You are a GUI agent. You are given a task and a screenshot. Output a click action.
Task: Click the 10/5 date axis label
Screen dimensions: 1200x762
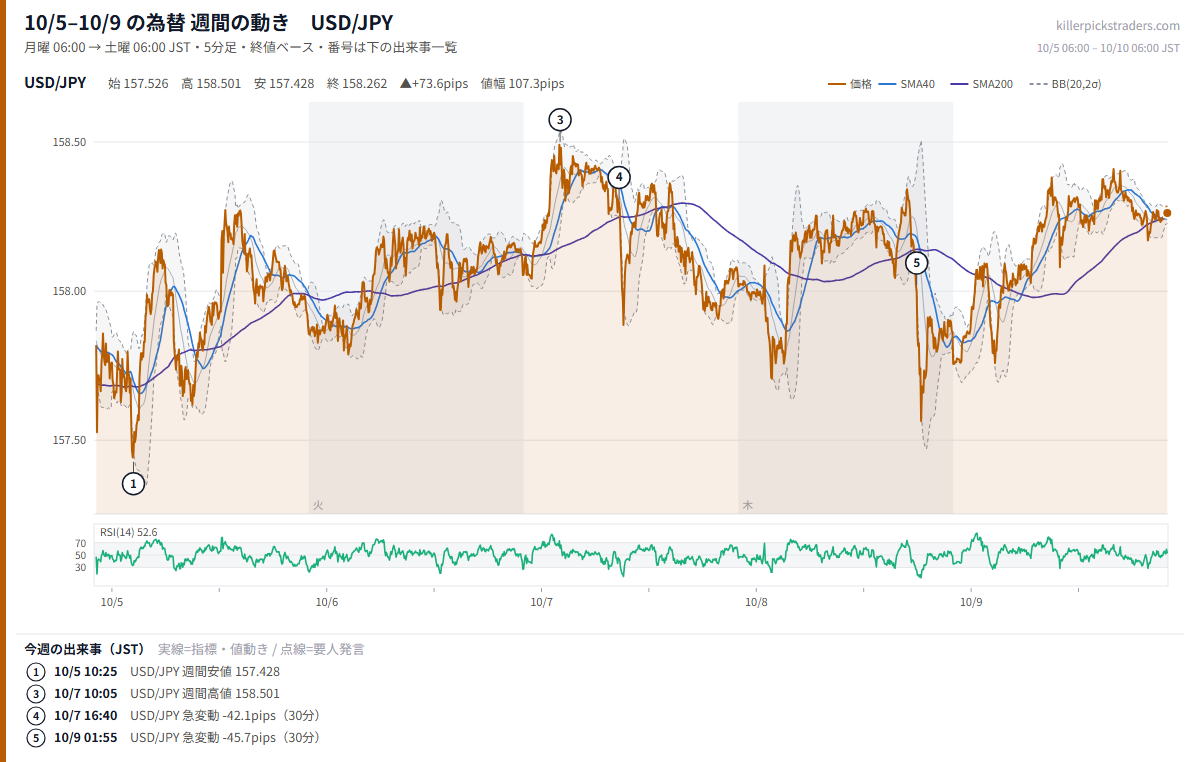[112, 602]
